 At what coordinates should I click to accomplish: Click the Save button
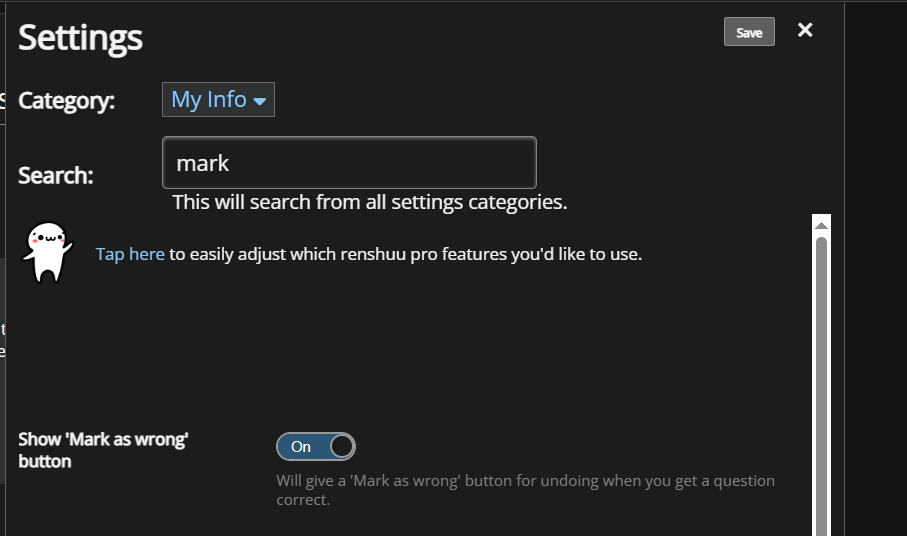(749, 32)
